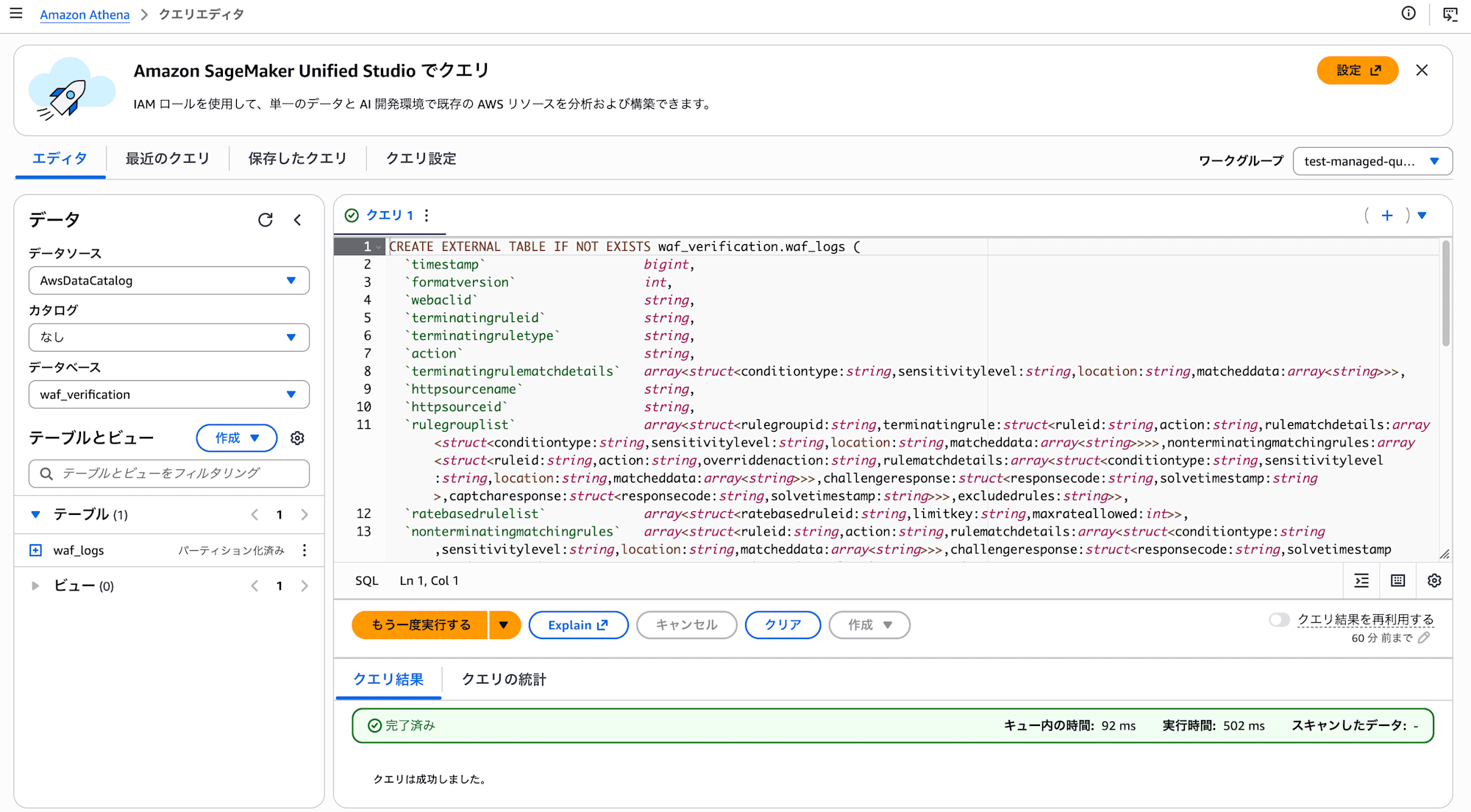
Task: Open run options dropdown arrow
Action: click(x=505, y=624)
